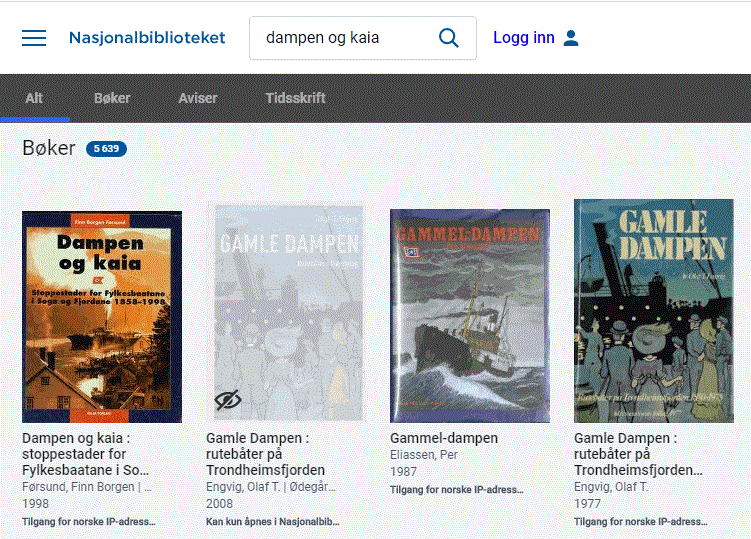751x539 pixels.
Task: Open the Gamle Dampen 1977 book cover
Action: [x=654, y=311]
